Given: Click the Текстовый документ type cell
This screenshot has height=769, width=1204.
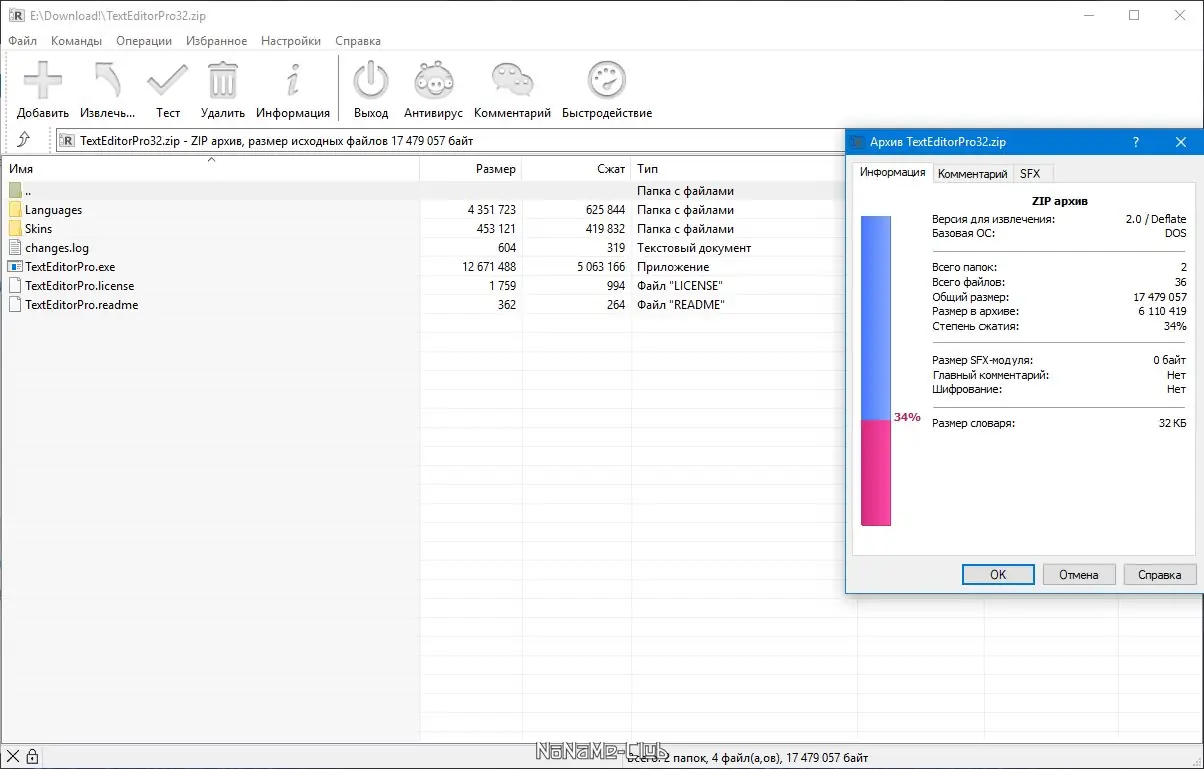Looking at the screenshot, I should click(x=694, y=248).
